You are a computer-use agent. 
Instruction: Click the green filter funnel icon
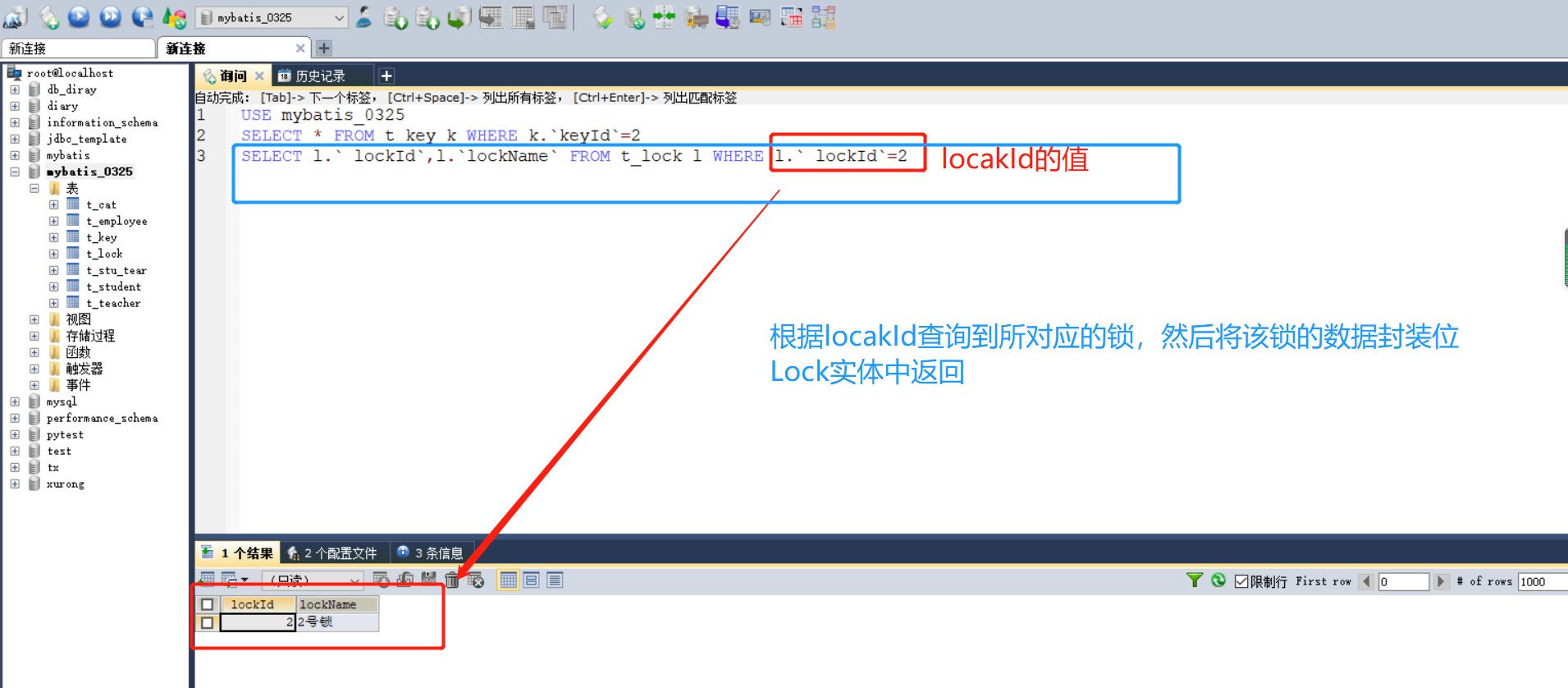pos(1195,580)
